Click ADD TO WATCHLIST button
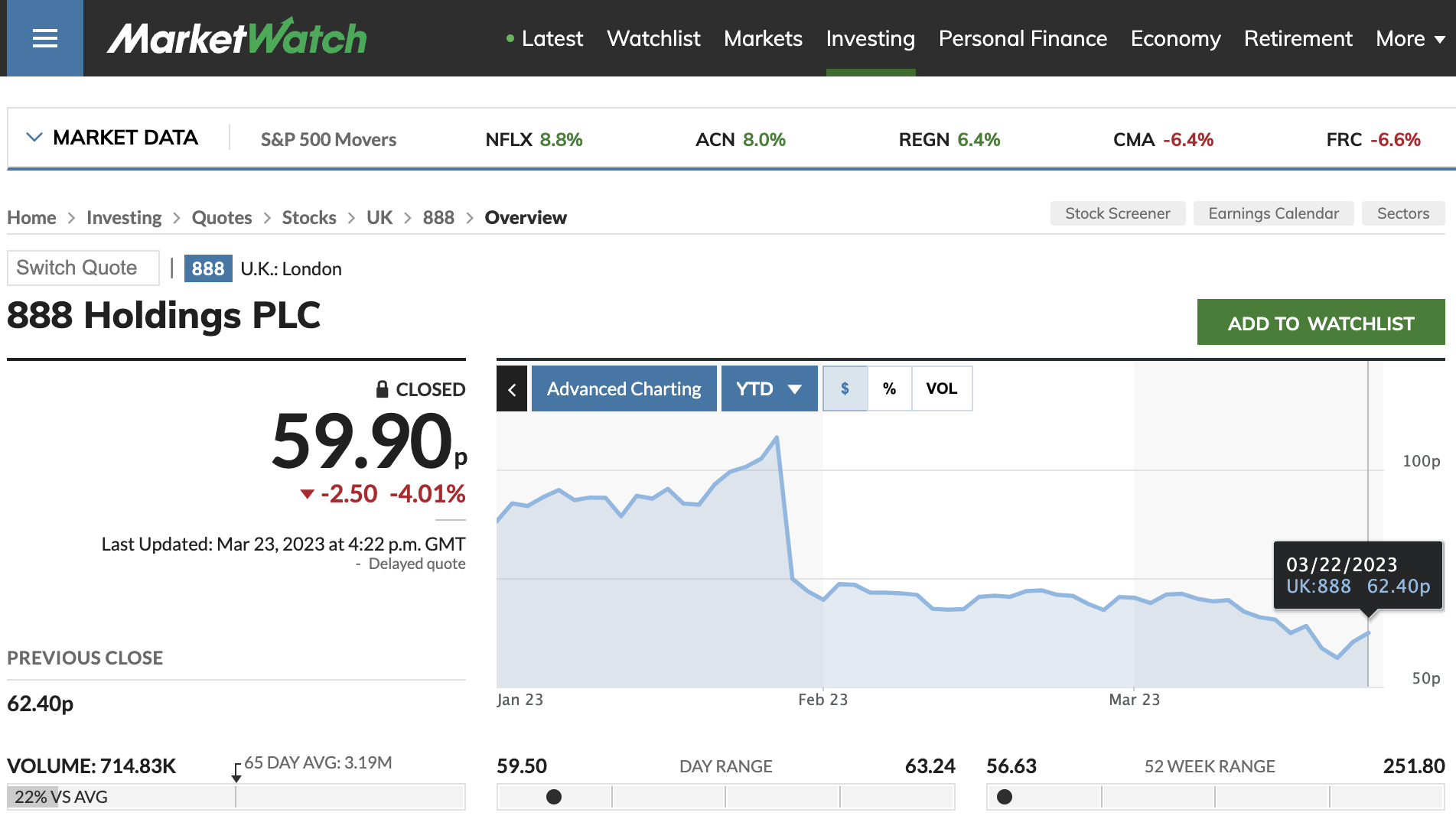Image resolution: width=1456 pixels, height=819 pixels. 1321,323
